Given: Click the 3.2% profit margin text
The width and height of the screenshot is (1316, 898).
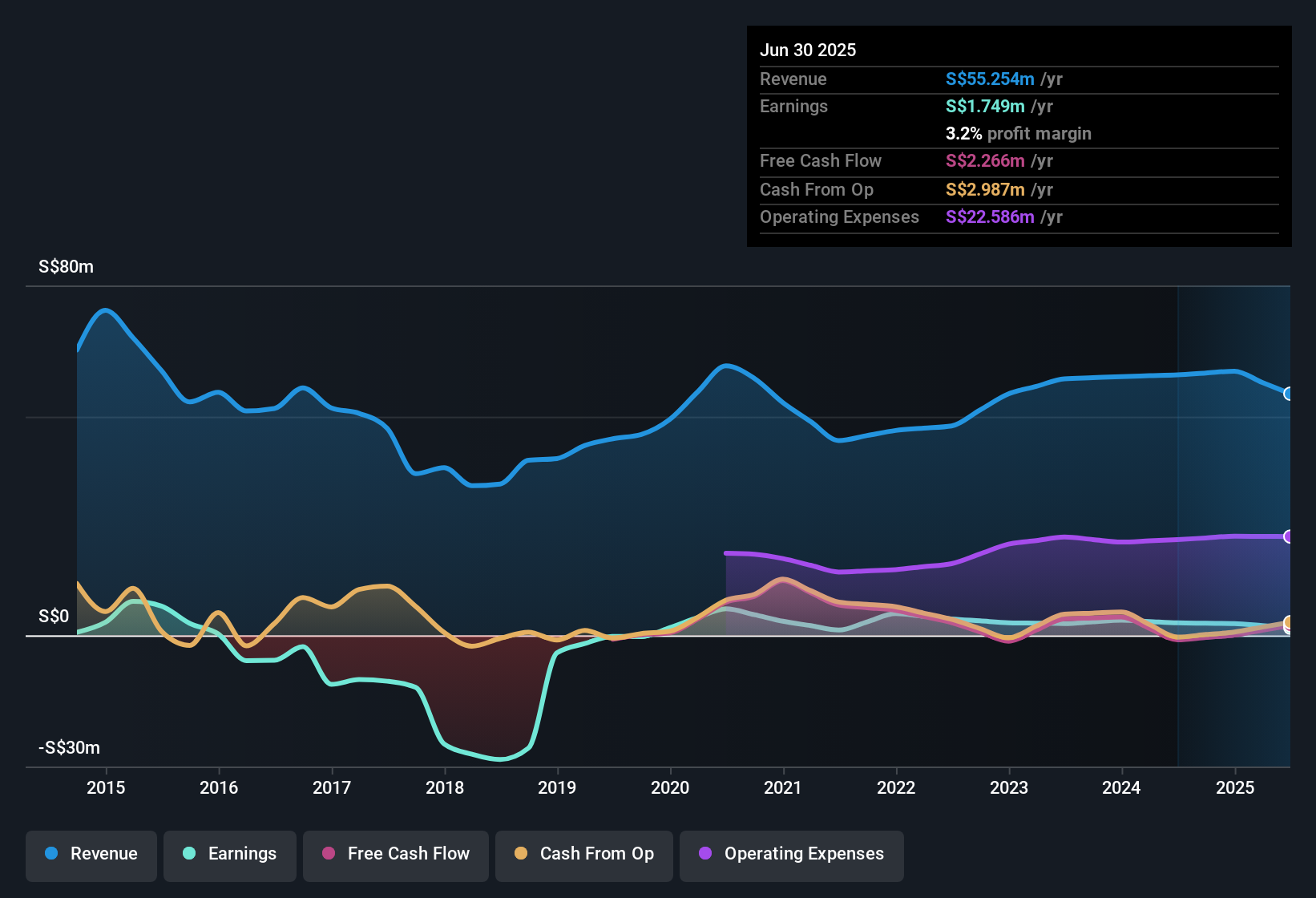Looking at the screenshot, I should point(1019,133).
